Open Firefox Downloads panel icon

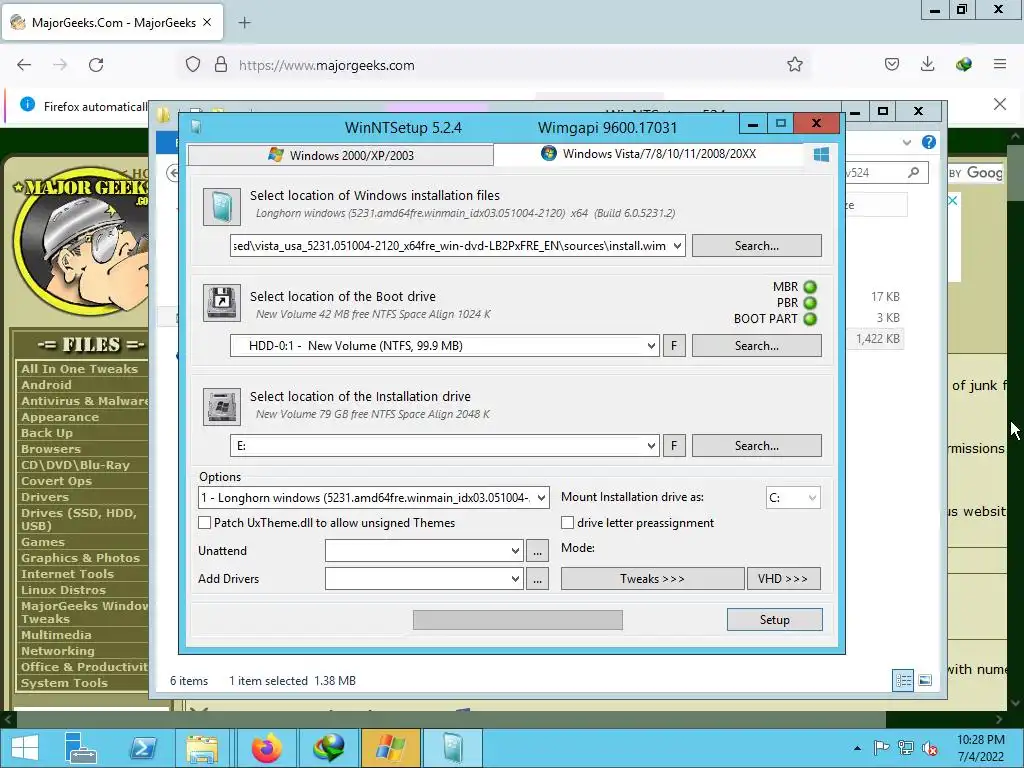click(x=927, y=64)
